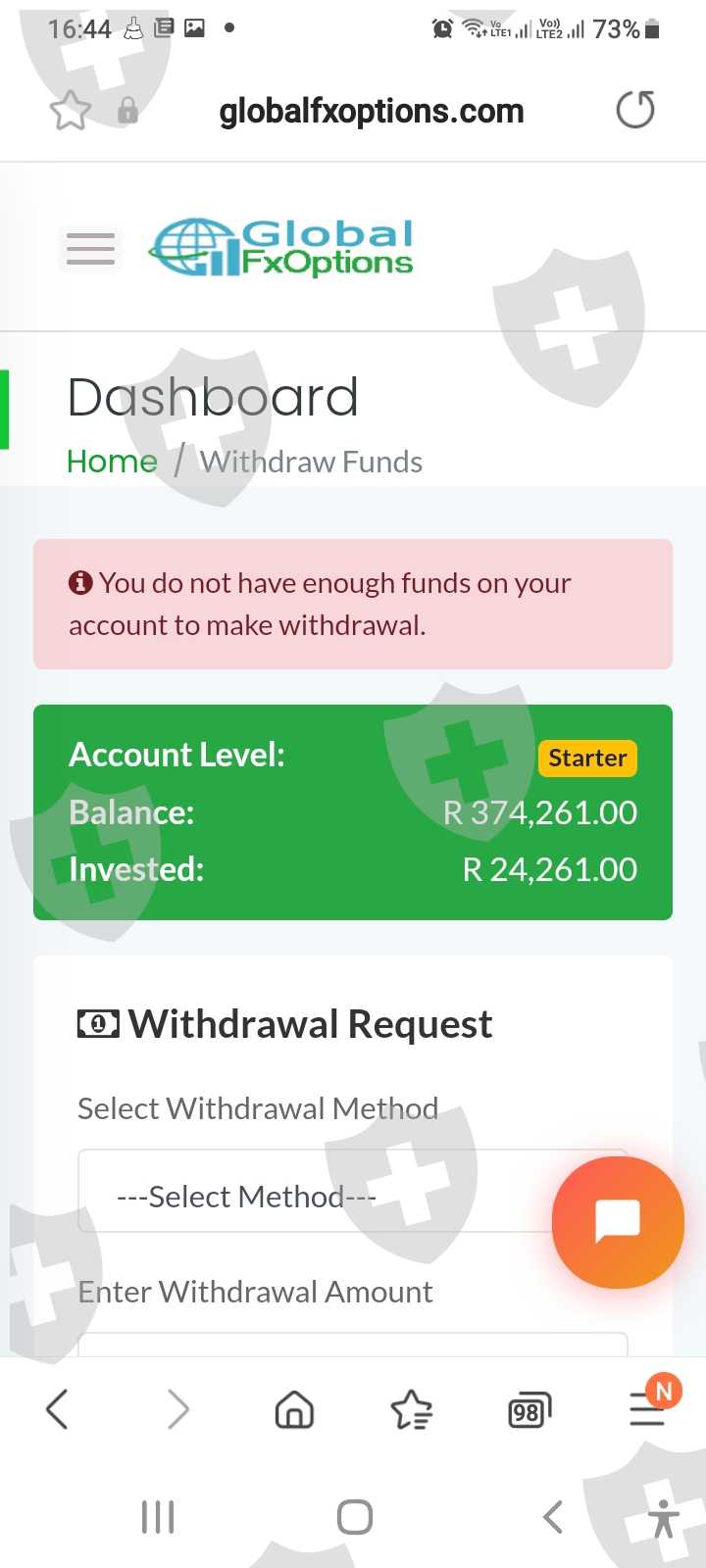The height and width of the screenshot is (1568, 706).
Task: Expand the Select Method dropdown
Action: (x=314, y=1192)
